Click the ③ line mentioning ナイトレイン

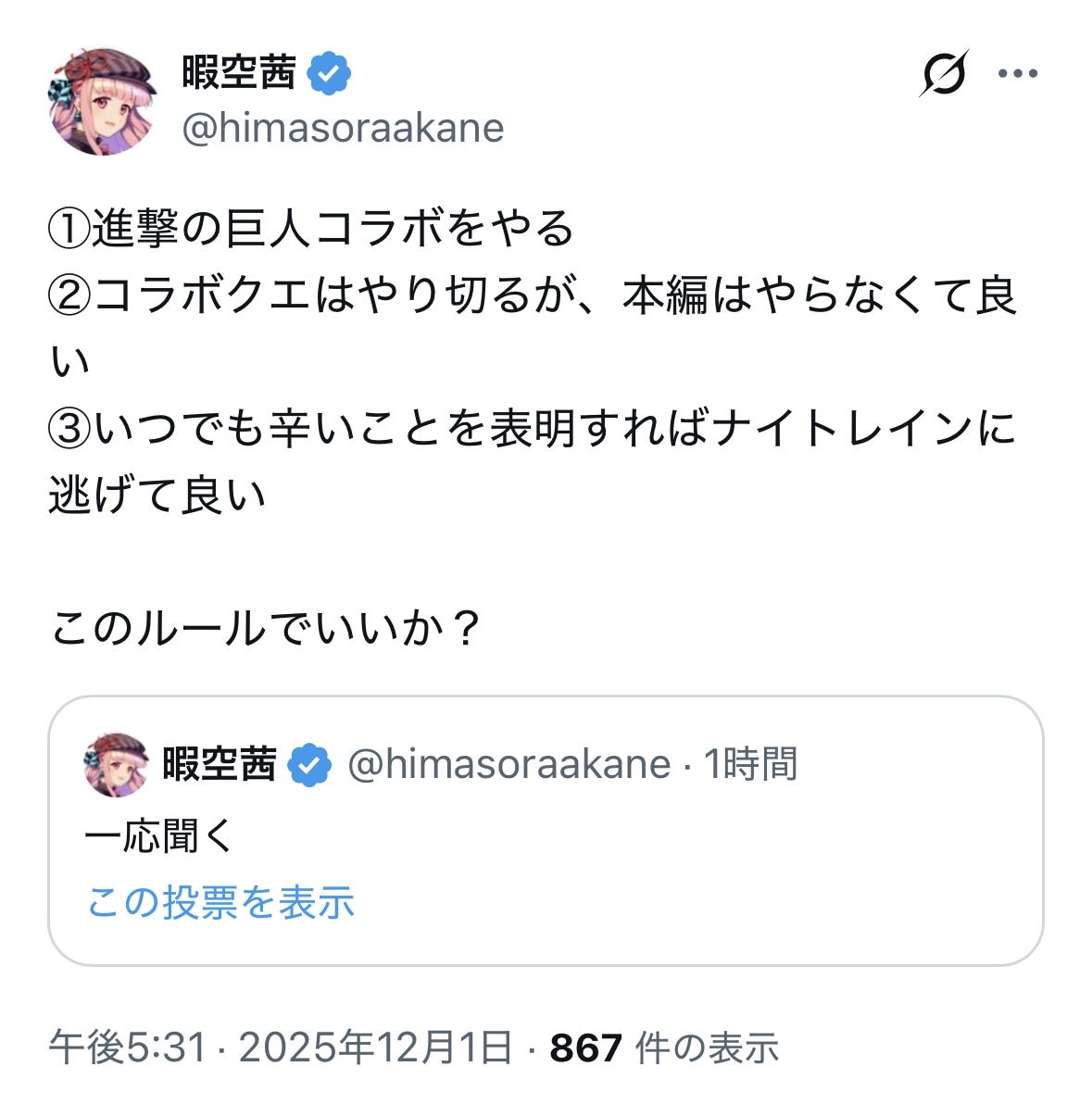[532, 429]
